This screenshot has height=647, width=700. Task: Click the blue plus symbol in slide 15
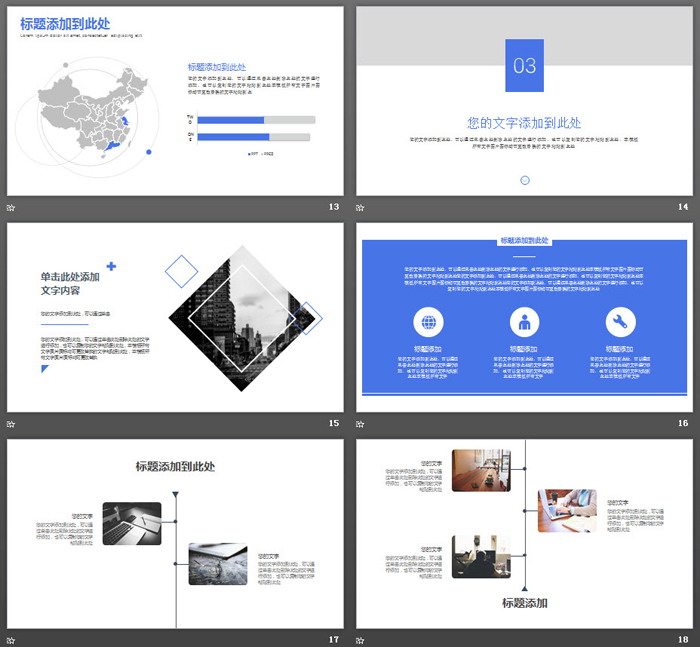click(x=111, y=266)
